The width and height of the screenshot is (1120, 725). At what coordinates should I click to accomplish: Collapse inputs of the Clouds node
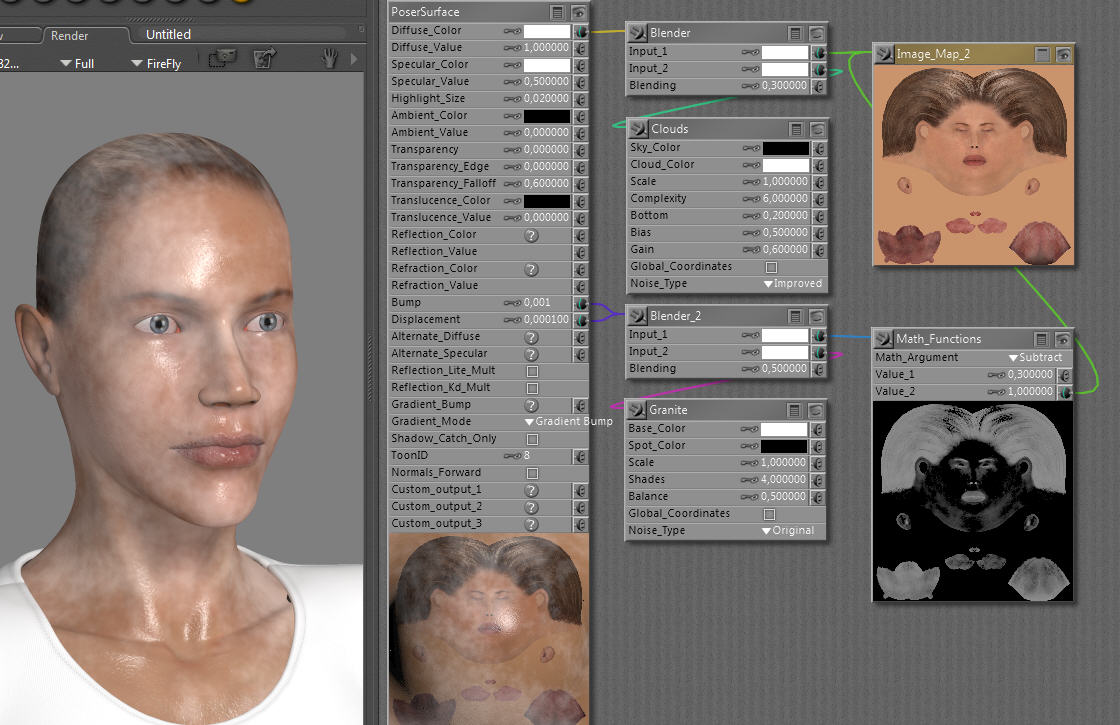tap(796, 129)
